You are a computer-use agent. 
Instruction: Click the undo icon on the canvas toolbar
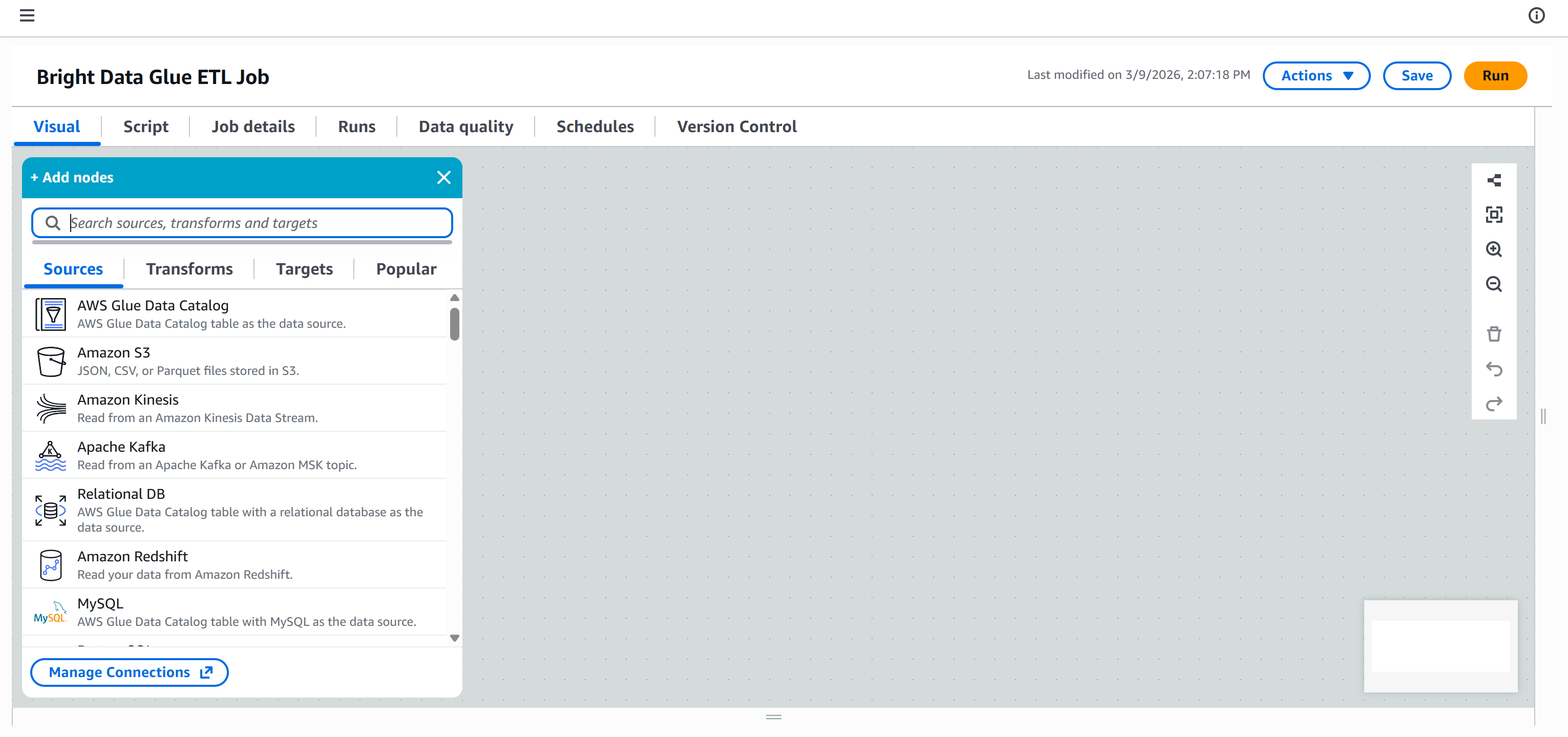[x=1494, y=369]
